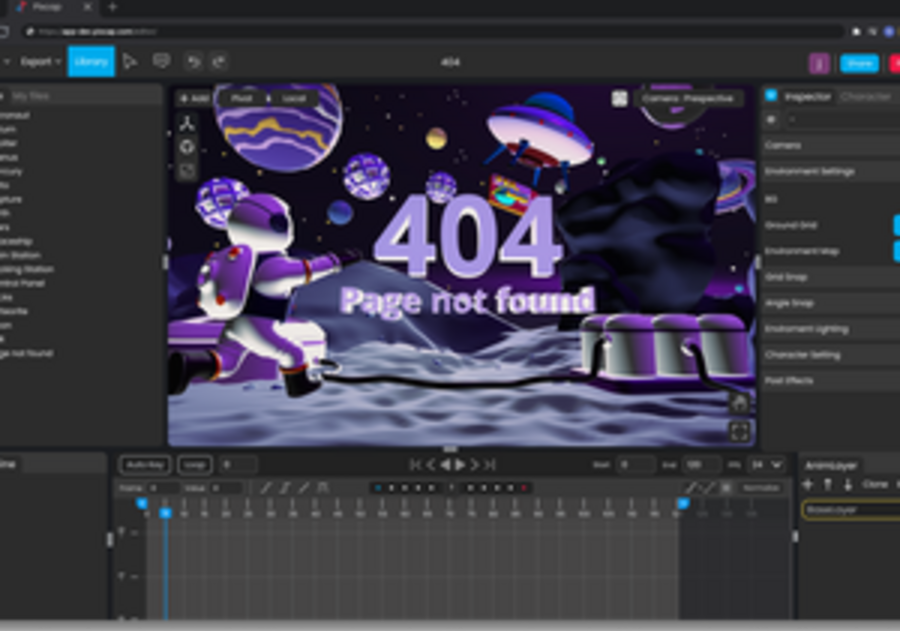Click the undo arrow icon
The image size is (900, 631).
pos(193,62)
